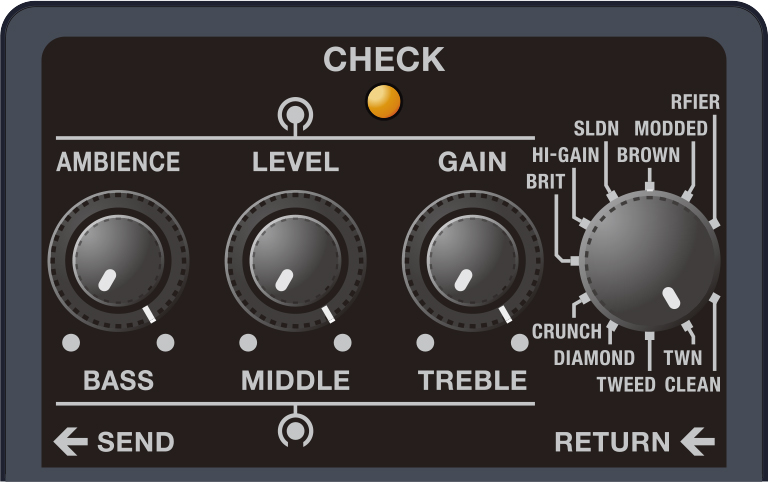The image size is (769, 482).
Task: Click the jack icon below MIDDLE
Action: pyautogui.click(x=295, y=428)
